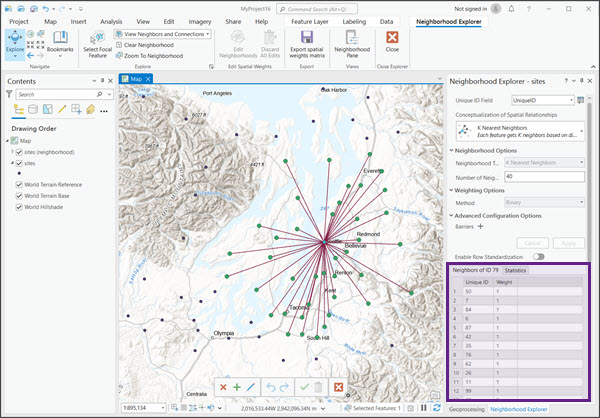Open the Analysis ribbon tab
This screenshot has height=418, width=600.
click(111, 20)
